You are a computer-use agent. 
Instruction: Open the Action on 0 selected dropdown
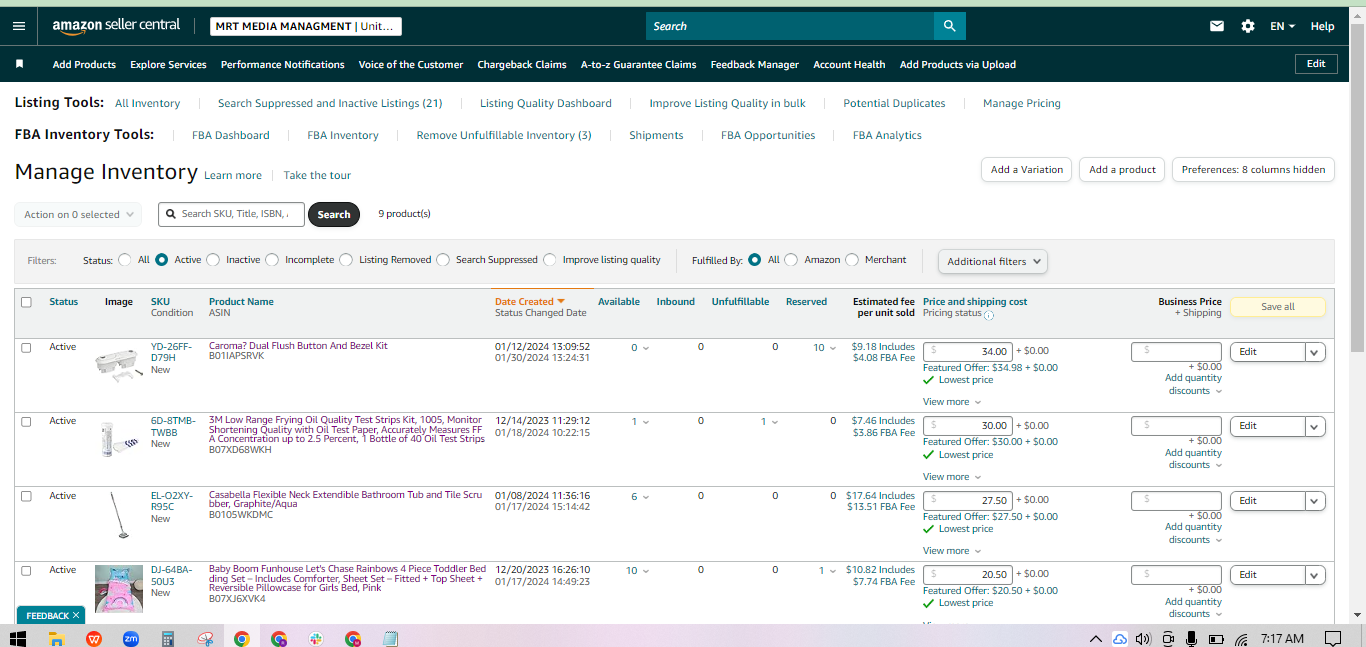point(78,215)
